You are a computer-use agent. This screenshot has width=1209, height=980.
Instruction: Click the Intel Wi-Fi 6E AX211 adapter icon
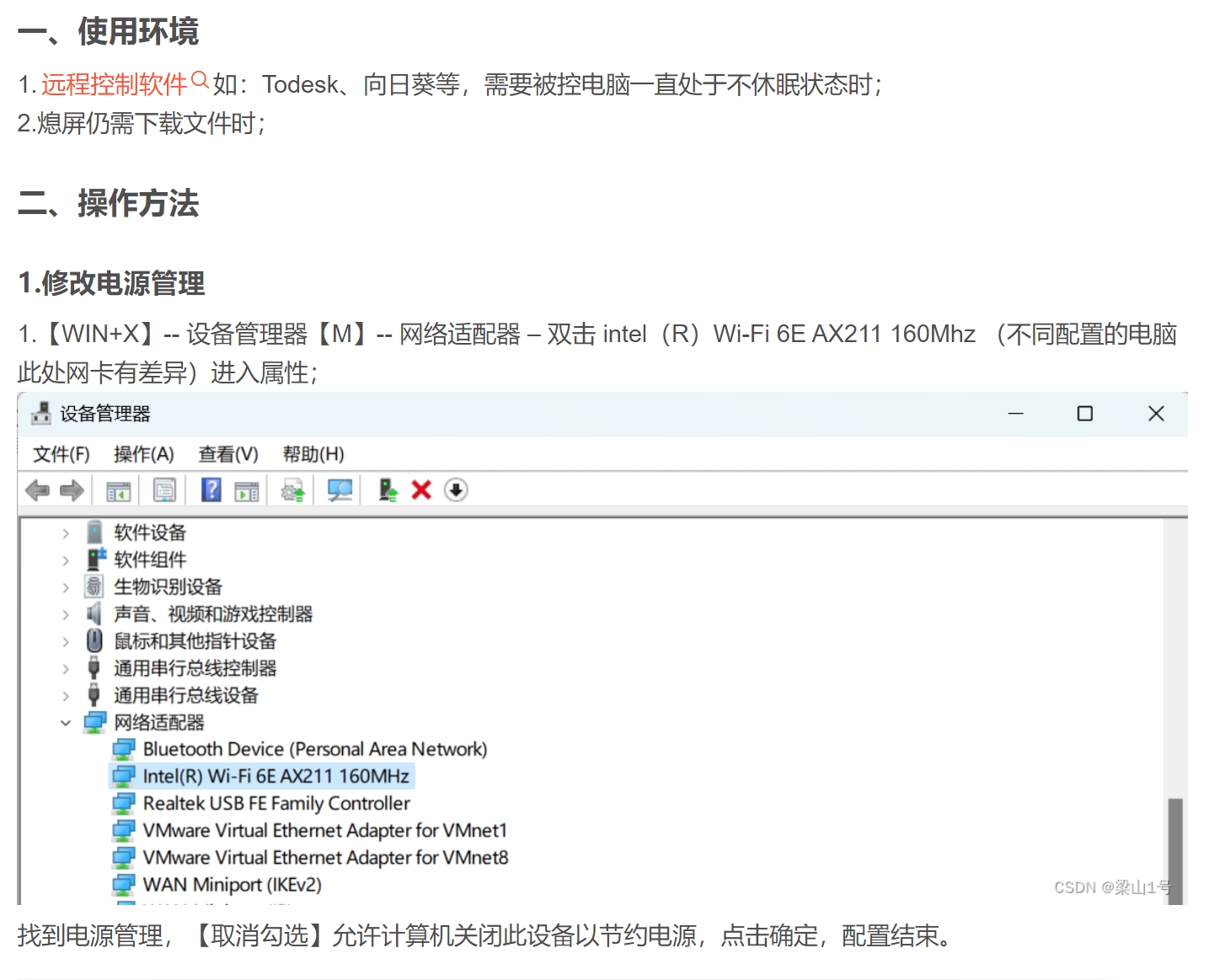point(124,776)
